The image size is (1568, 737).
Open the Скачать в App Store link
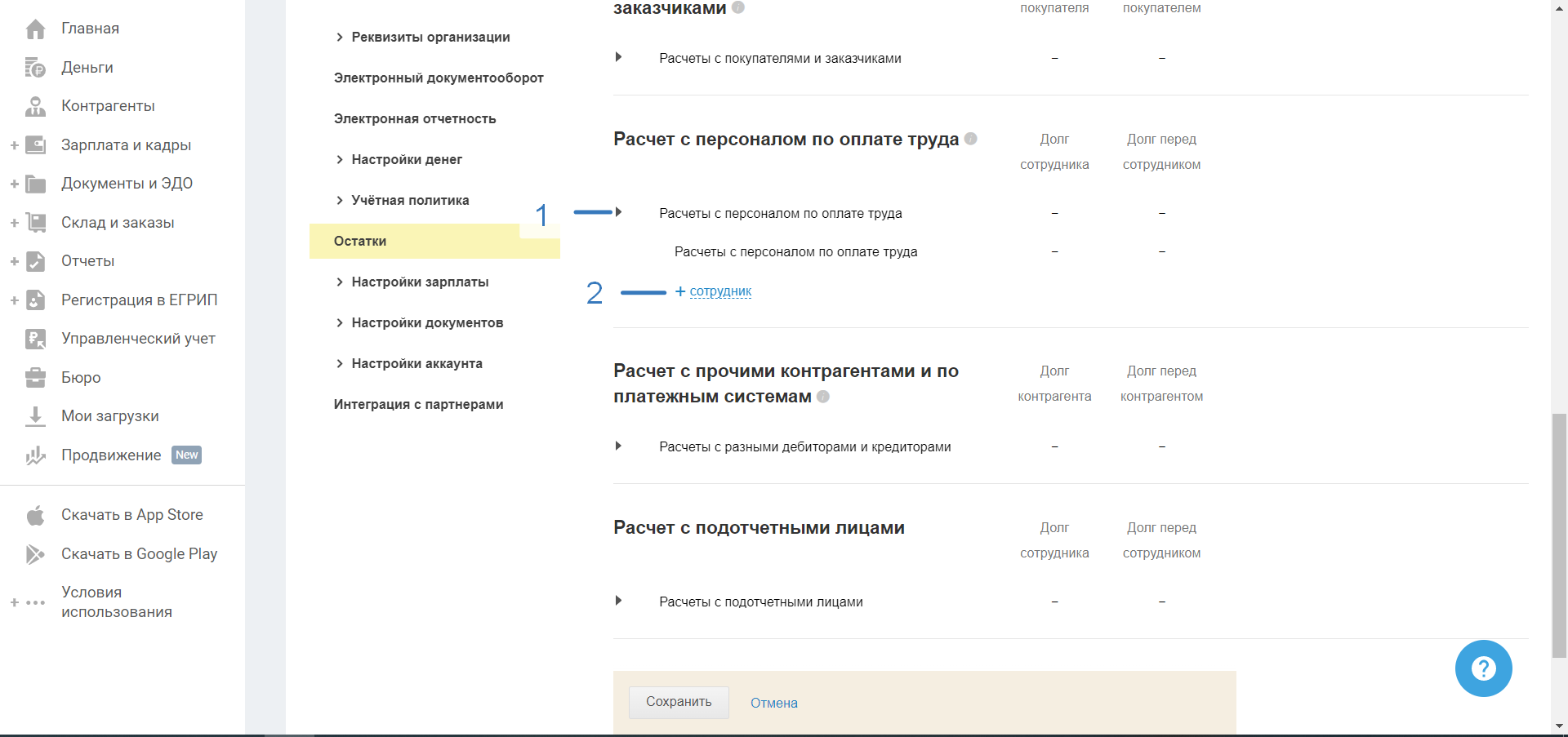[132, 515]
